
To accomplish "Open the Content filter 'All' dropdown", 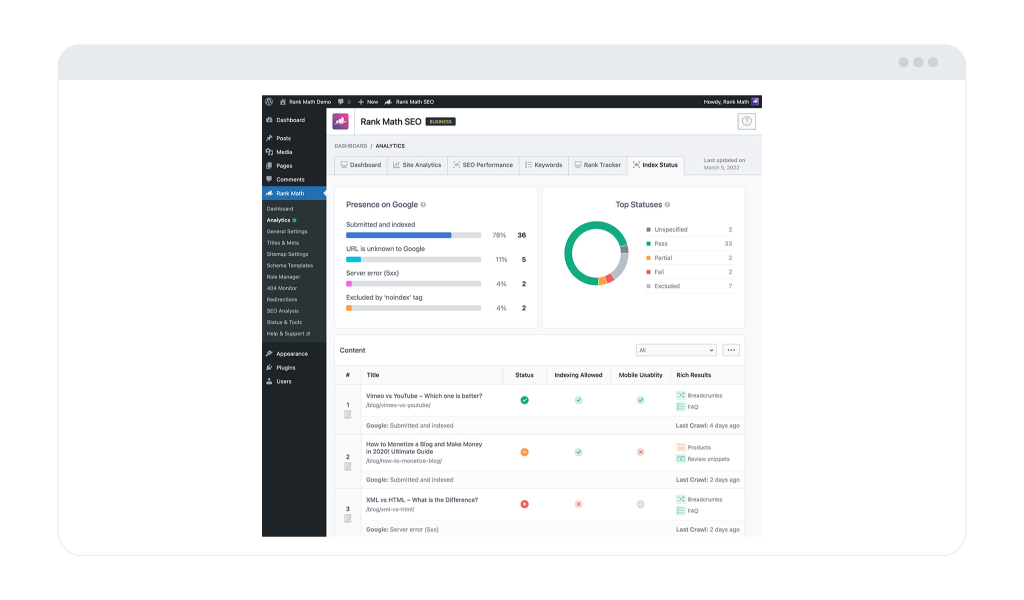I will point(676,351).
